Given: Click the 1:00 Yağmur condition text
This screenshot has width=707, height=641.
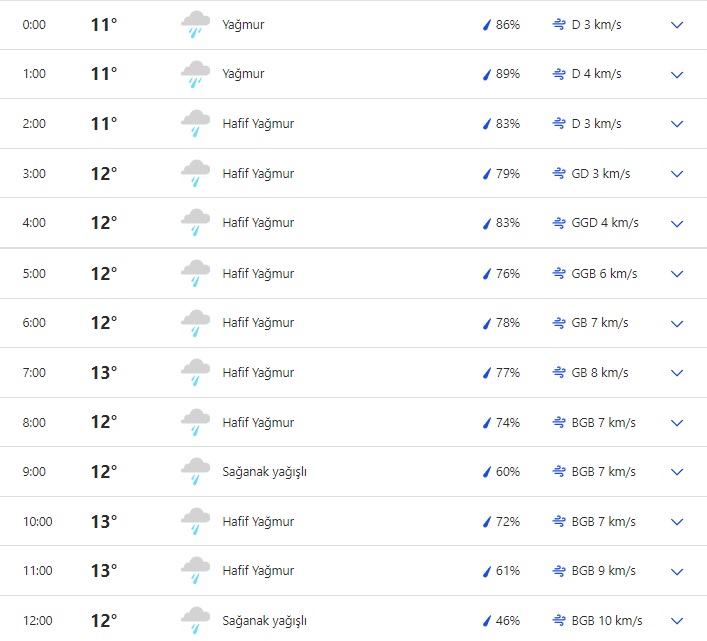Looking at the screenshot, I should pyautogui.click(x=243, y=74).
